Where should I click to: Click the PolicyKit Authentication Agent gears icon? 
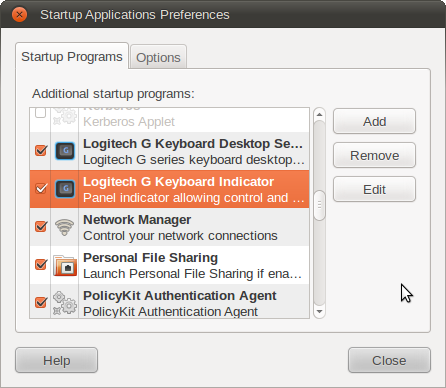coord(65,303)
